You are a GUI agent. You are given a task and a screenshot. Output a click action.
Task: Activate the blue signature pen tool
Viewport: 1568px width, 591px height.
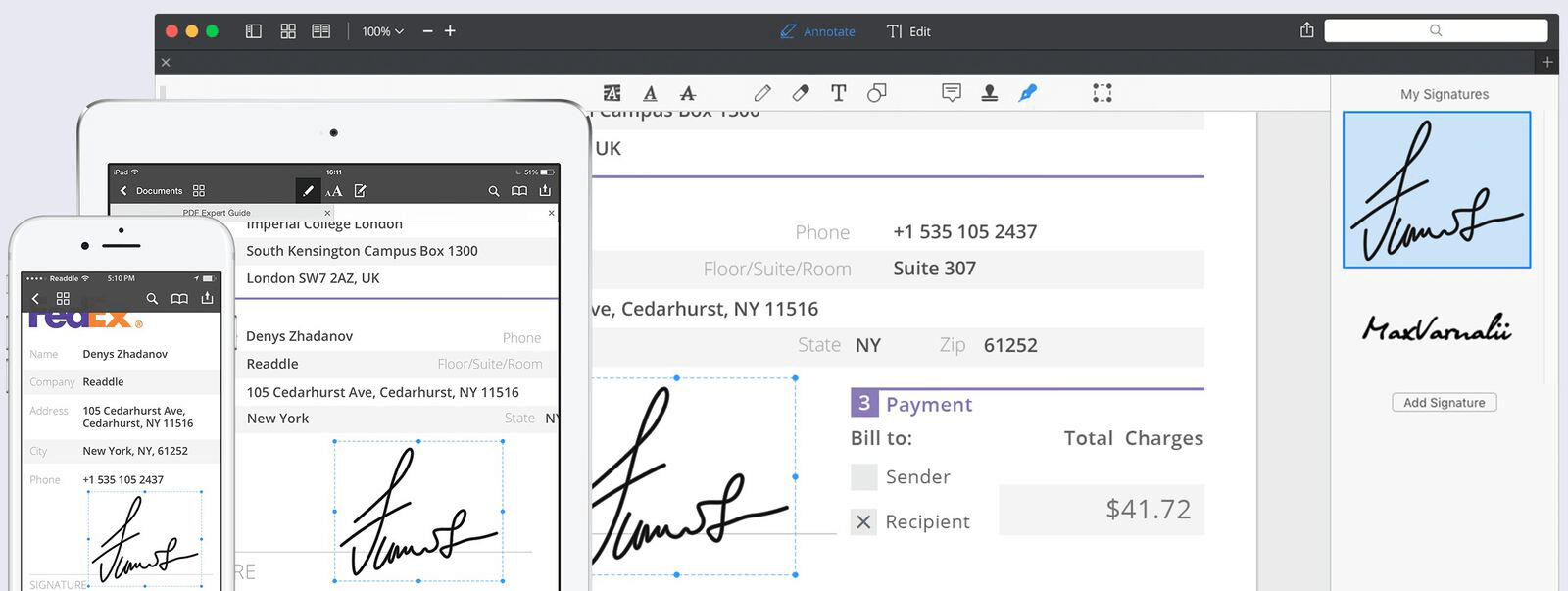(1027, 93)
